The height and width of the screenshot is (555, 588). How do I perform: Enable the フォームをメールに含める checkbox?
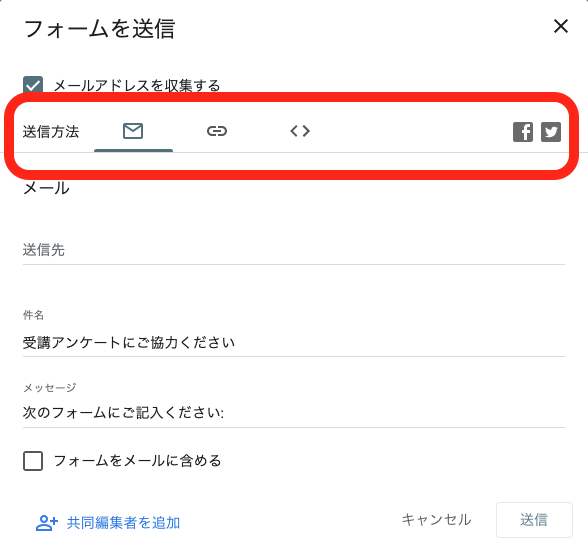pos(33,460)
